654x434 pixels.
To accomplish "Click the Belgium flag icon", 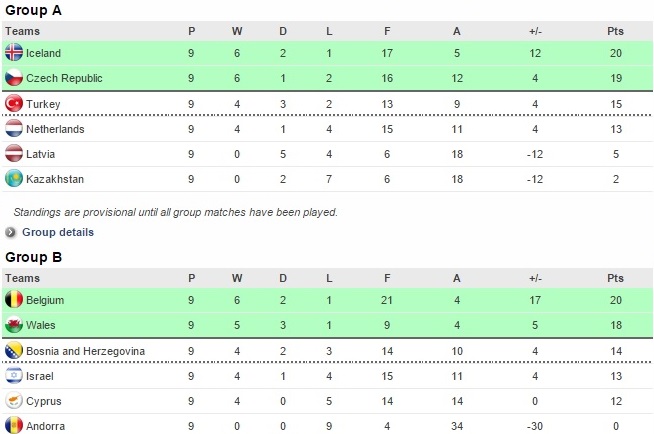I will point(14,299).
